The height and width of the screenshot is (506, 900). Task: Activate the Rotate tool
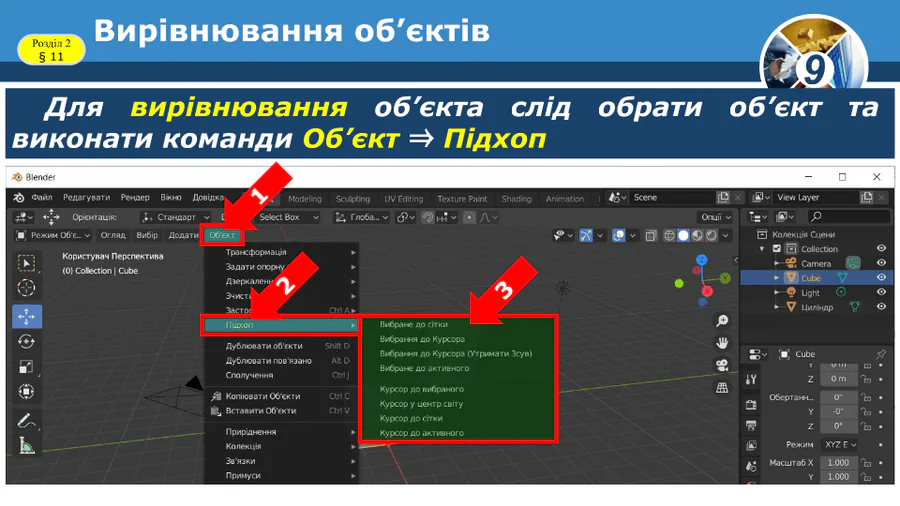point(26,342)
